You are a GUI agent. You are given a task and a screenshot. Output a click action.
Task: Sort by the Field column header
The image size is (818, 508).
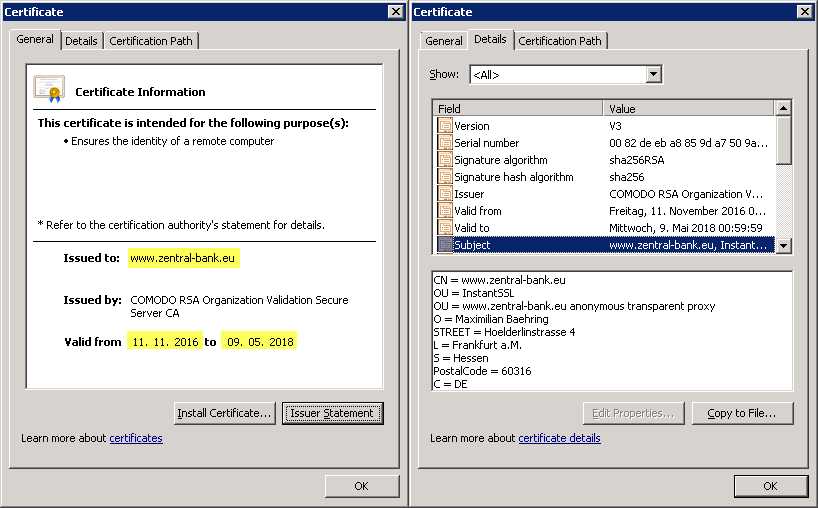pos(518,108)
